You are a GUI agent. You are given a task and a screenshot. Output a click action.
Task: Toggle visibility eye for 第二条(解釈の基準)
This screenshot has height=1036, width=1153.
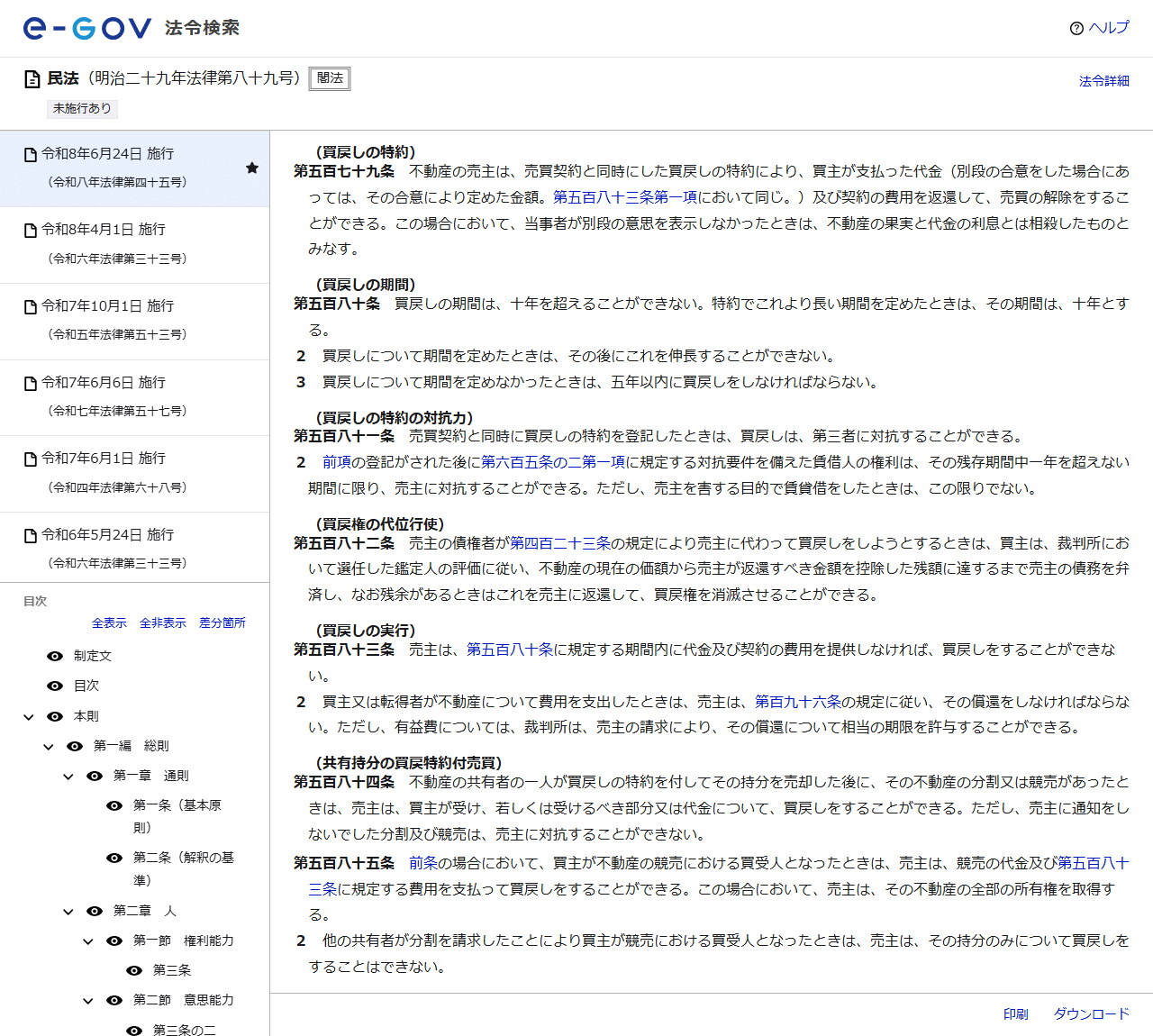tap(114, 858)
